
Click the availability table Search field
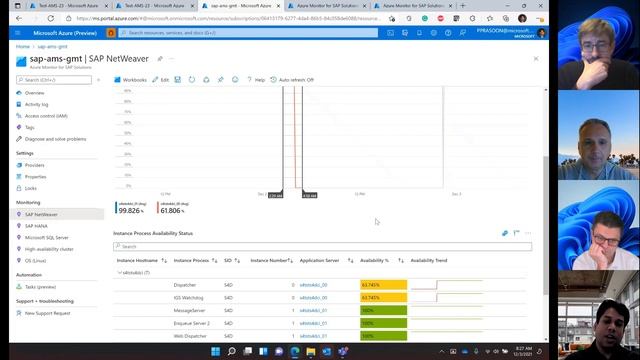pos(322,247)
